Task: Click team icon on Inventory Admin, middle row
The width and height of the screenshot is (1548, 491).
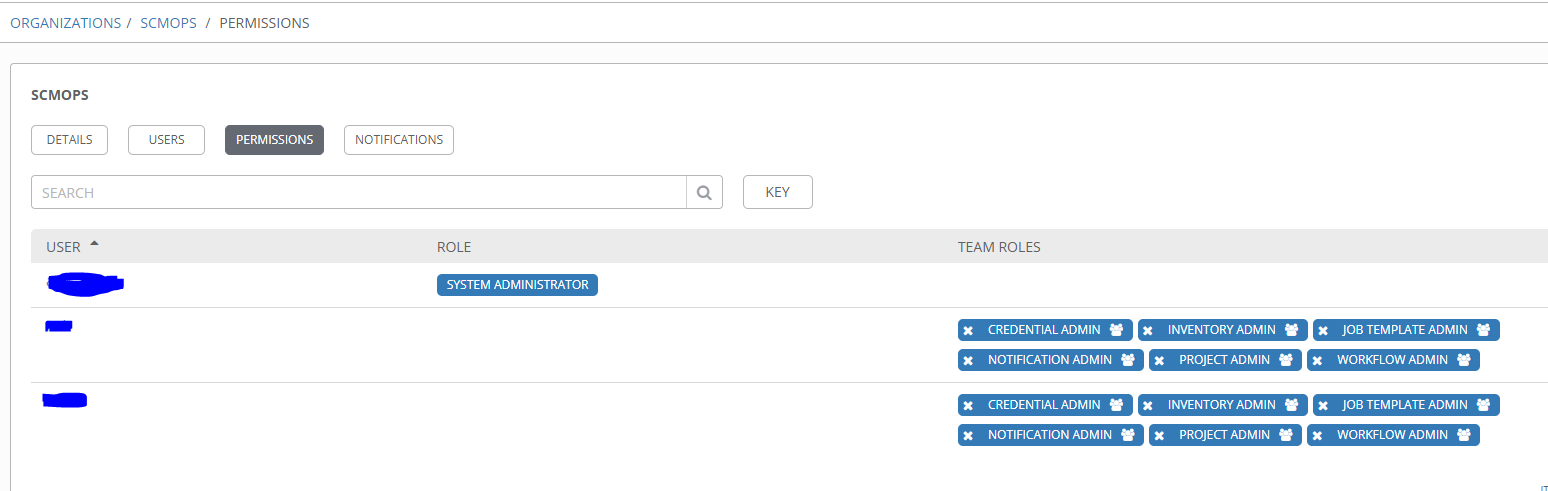Action: coord(1291,330)
